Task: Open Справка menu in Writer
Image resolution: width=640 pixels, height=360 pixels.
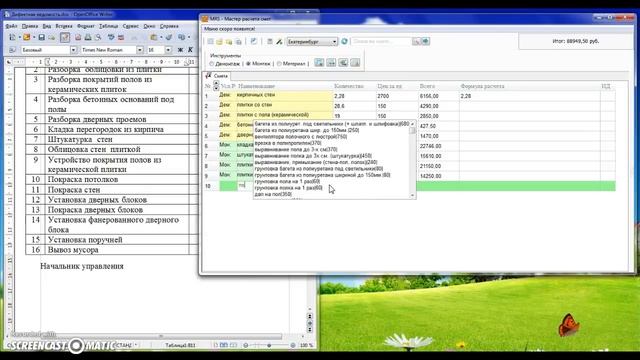Action: tap(169, 26)
